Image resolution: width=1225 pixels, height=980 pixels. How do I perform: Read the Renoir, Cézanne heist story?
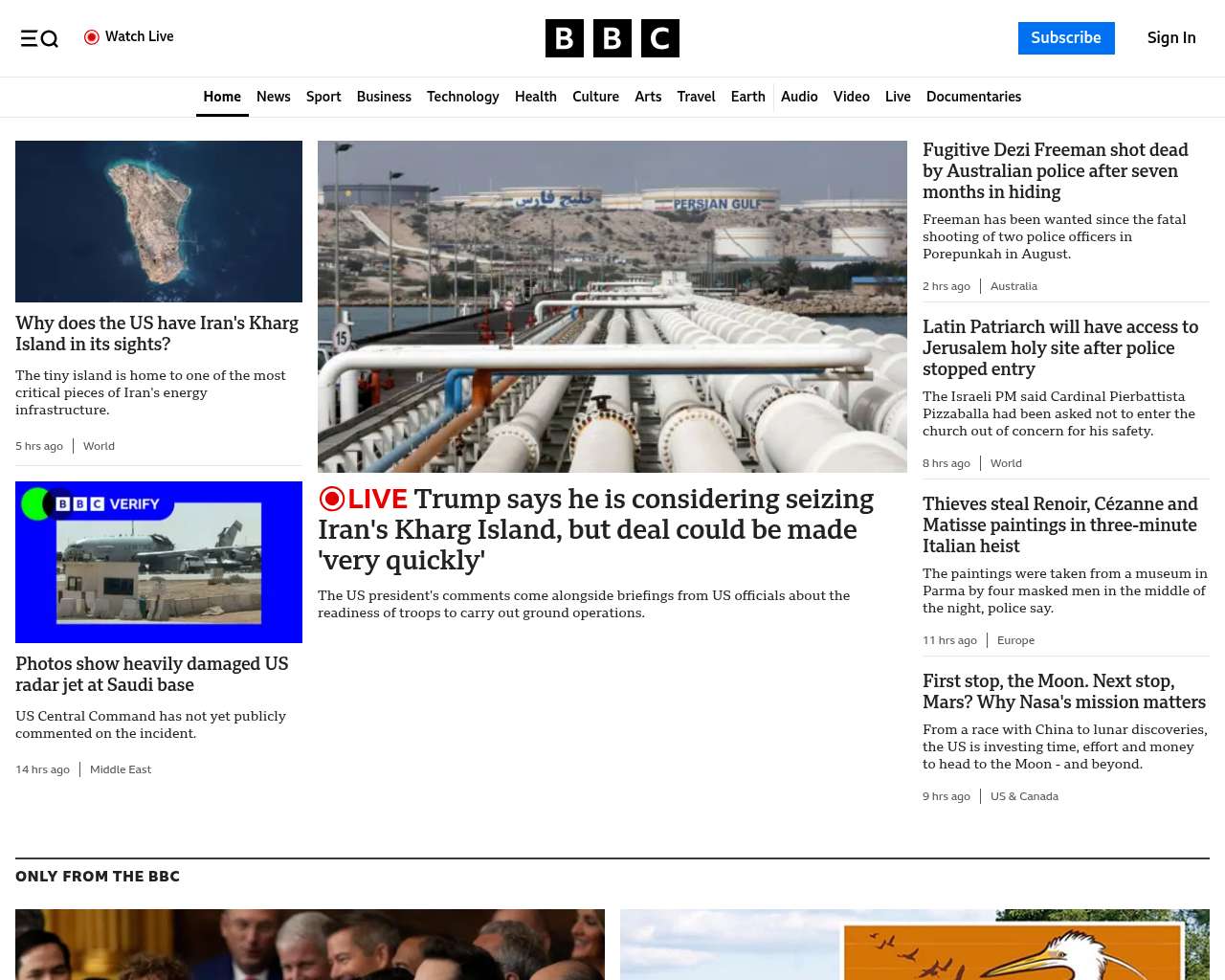pos(1059,524)
